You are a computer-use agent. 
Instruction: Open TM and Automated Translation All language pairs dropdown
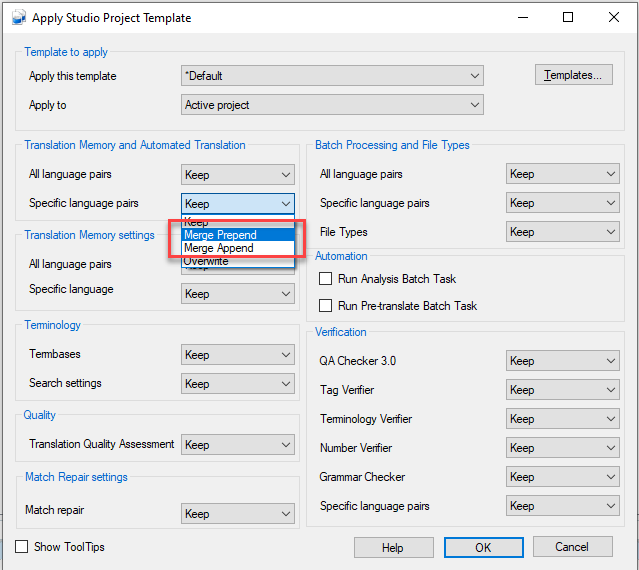238,175
